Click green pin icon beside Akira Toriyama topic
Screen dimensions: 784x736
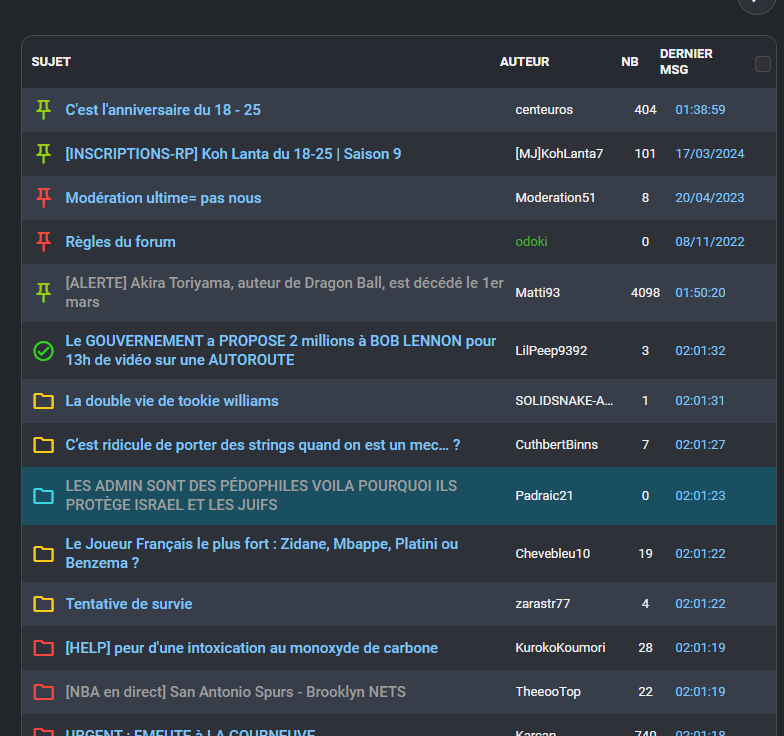(44, 292)
